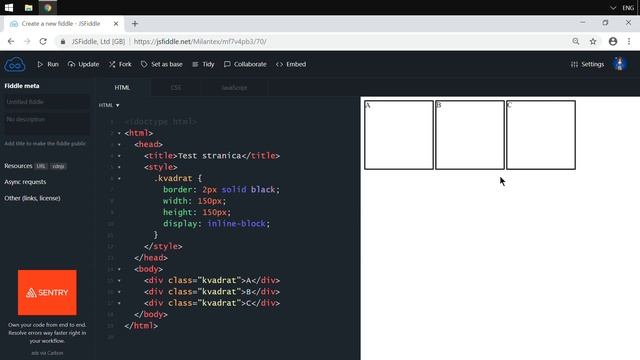640x360 pixels.
Task: Collapse the <title> line fold arrow
Action: pos(119,156)
